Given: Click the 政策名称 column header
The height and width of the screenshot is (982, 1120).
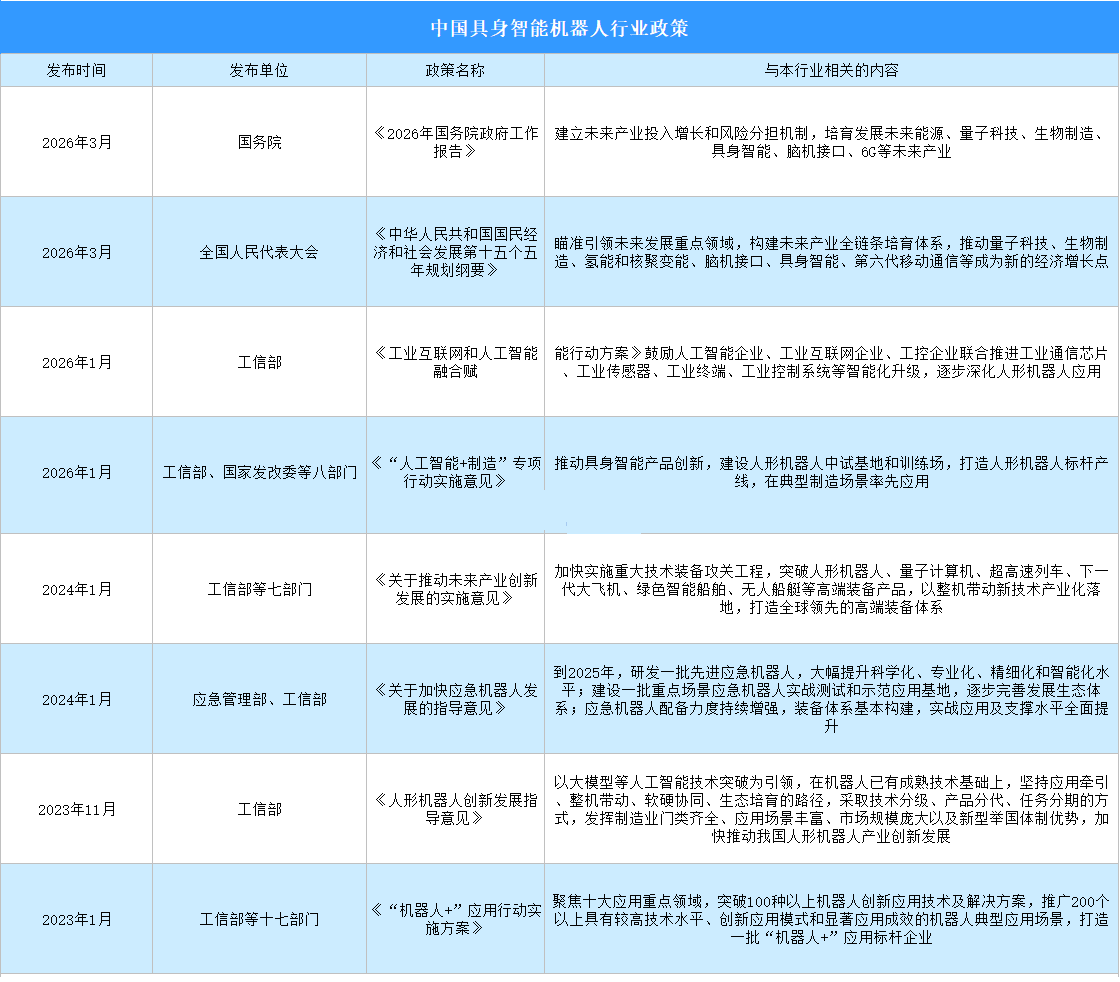Looking at the screenshot, I should coord(455,71).
